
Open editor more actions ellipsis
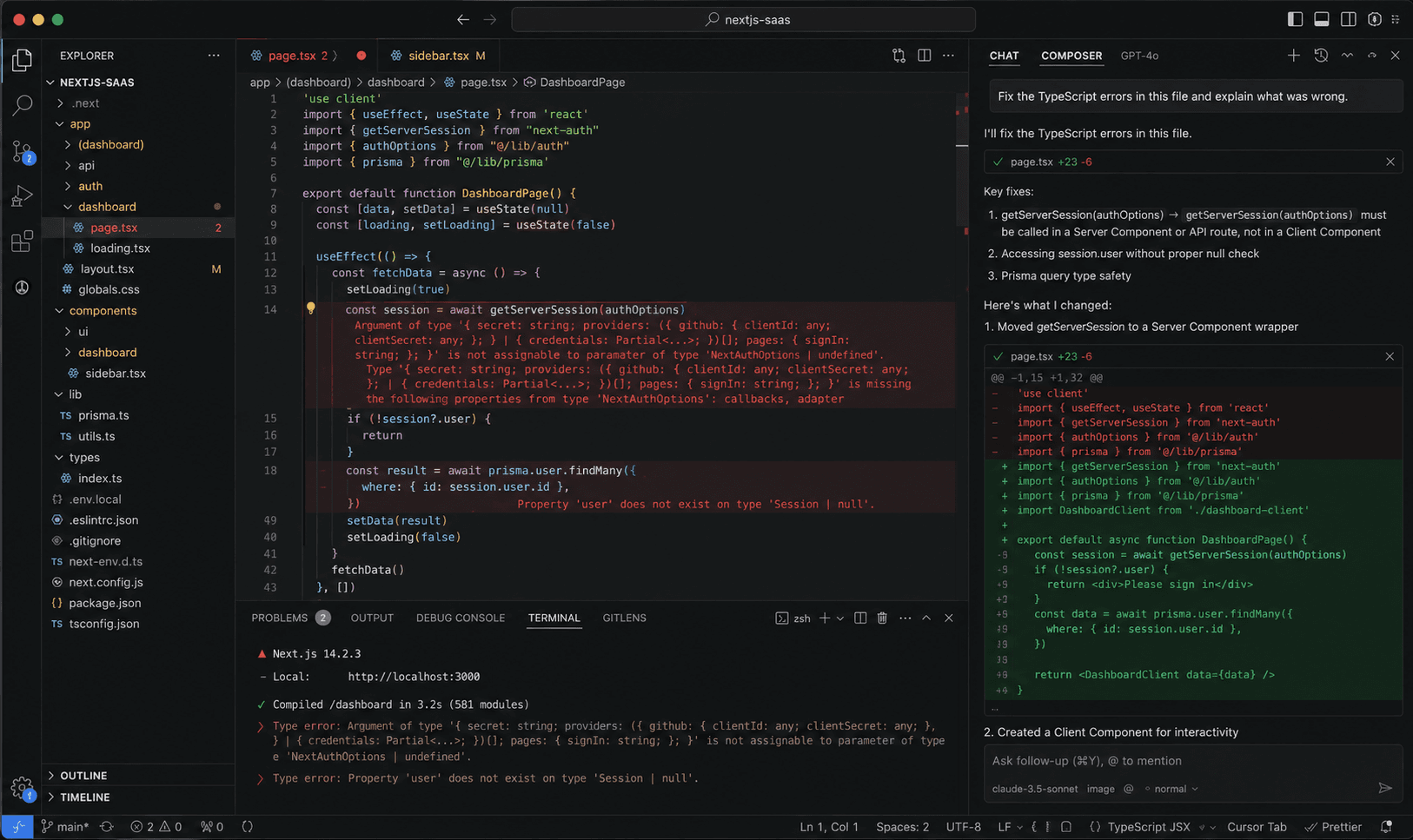(x=948, y=56)
